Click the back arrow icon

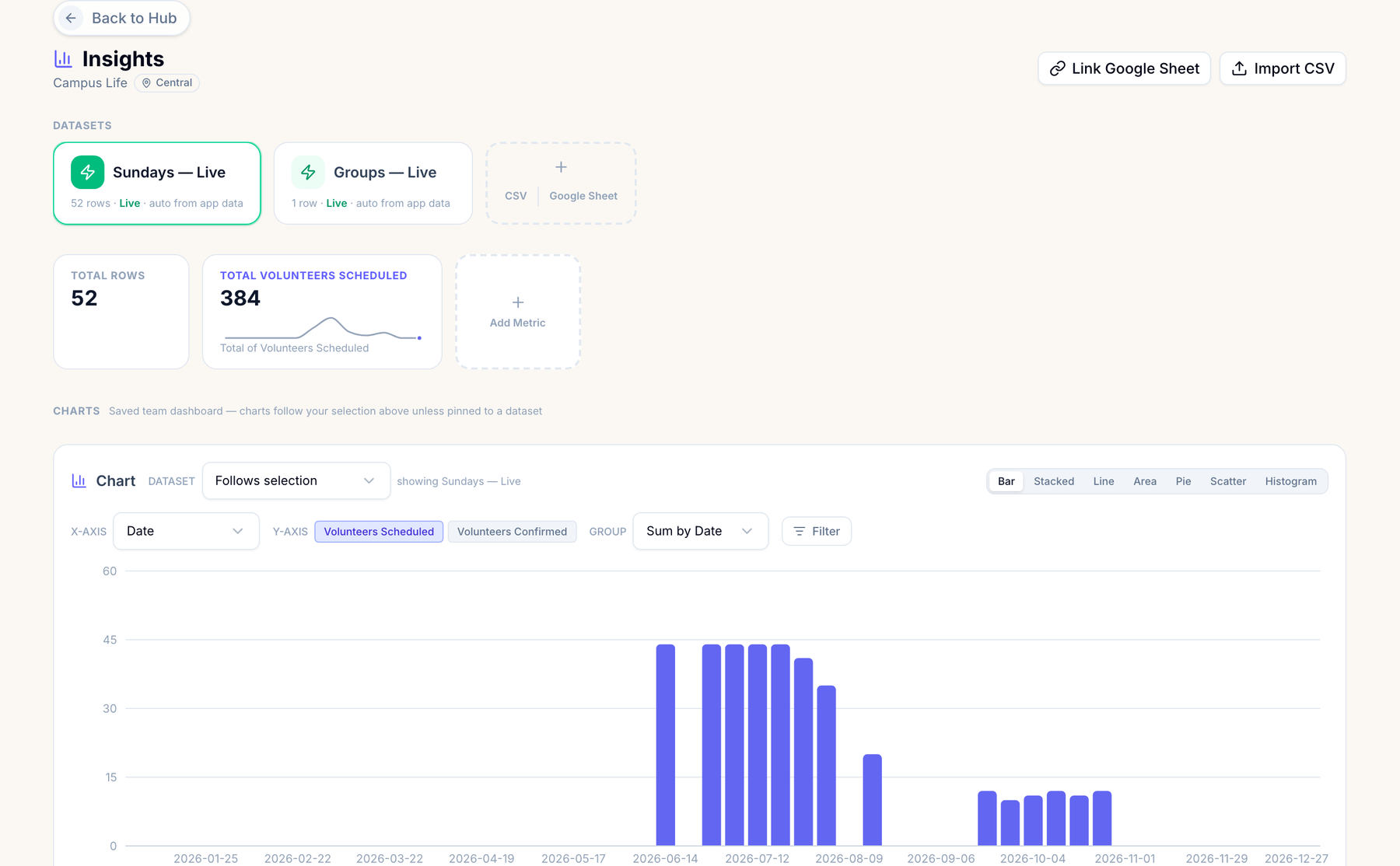71,18
